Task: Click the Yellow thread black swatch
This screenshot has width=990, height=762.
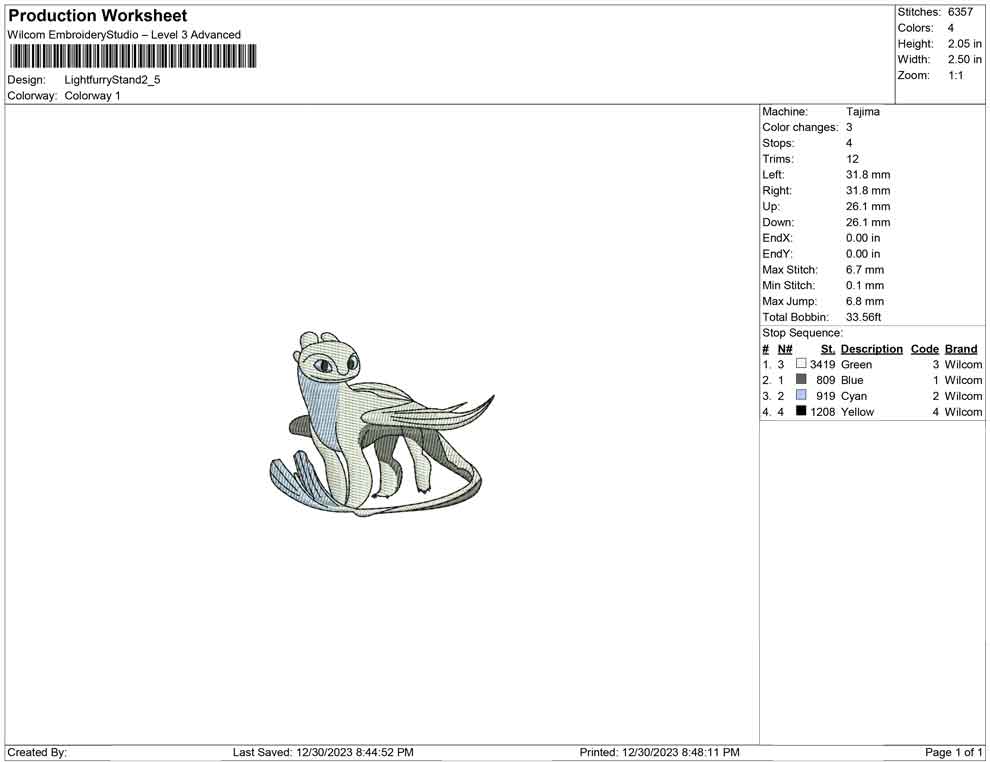Action: pyautogui.click(x=801, y=411)
